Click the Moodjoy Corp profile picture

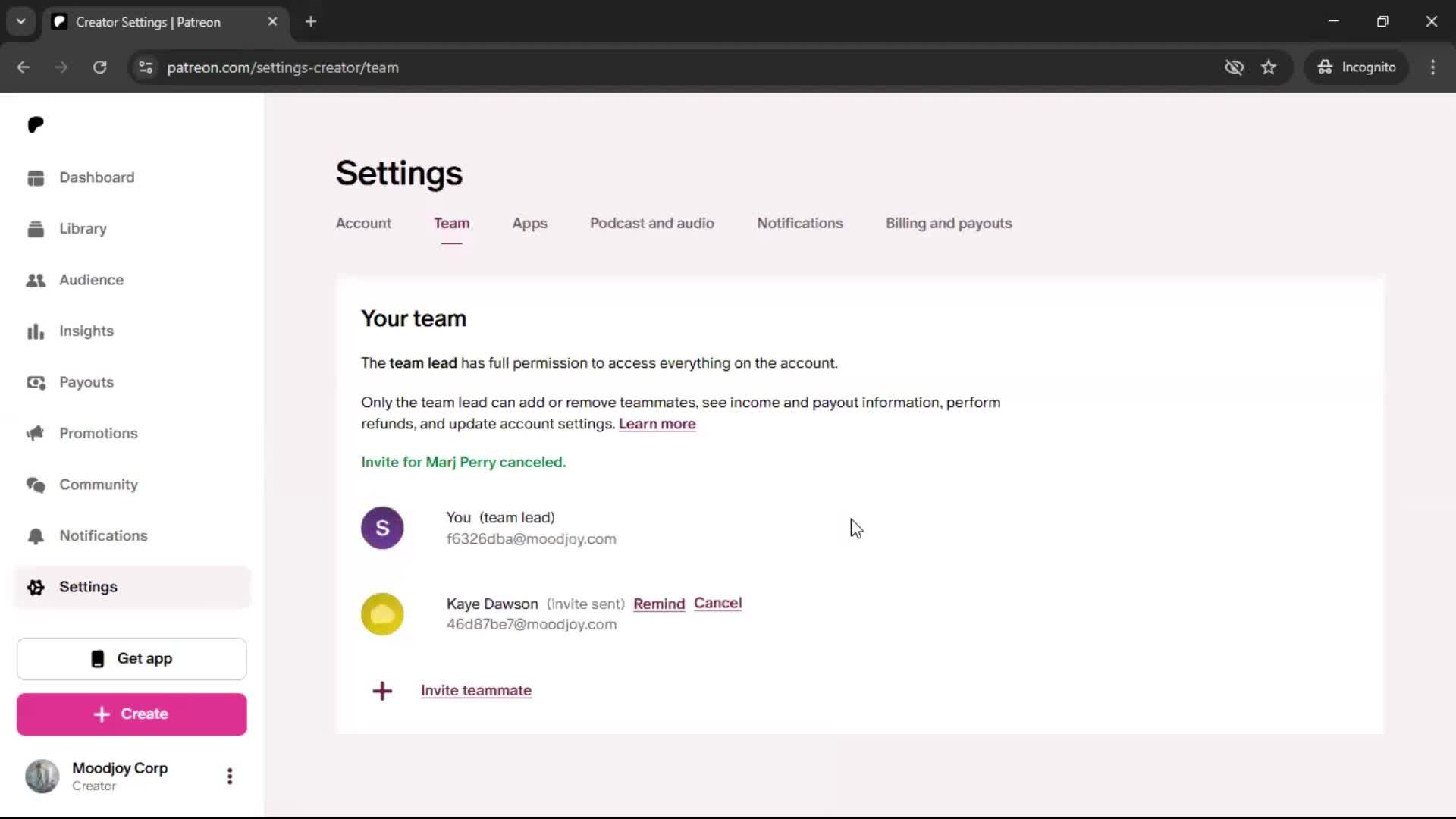click(x=42, y=776)
